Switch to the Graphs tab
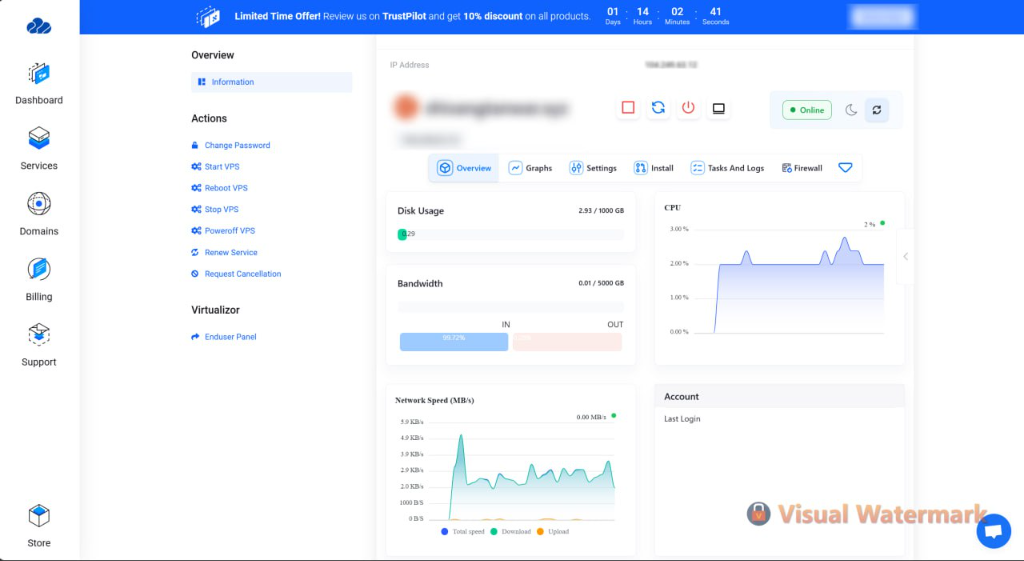Viewport: 1024px width, 561px height. pyautogui.click(x=530, y=168)
